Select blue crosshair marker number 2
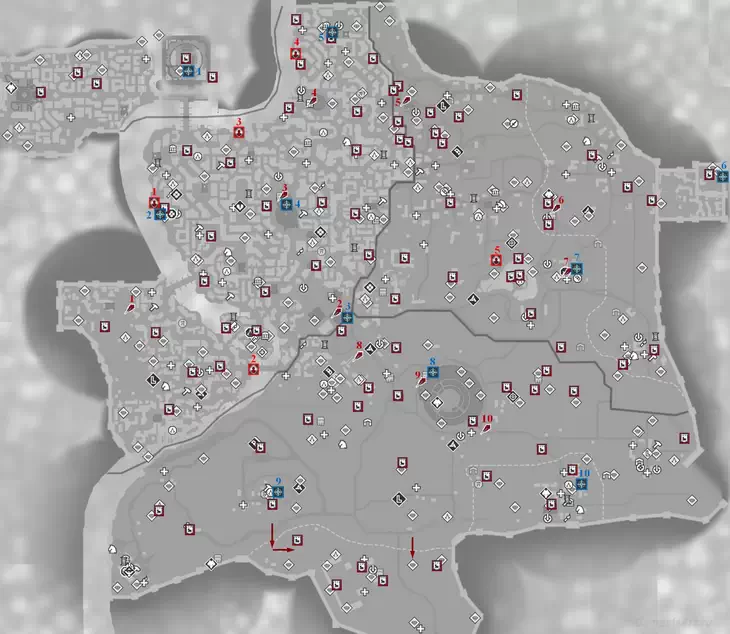 [x=160, y=214]
